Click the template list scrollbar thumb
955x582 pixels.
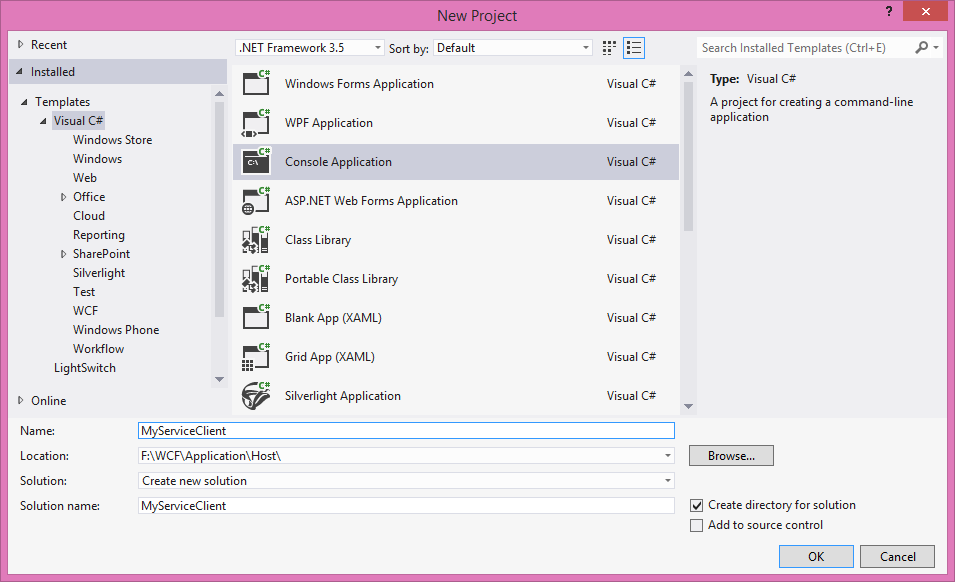pos(688,156)
